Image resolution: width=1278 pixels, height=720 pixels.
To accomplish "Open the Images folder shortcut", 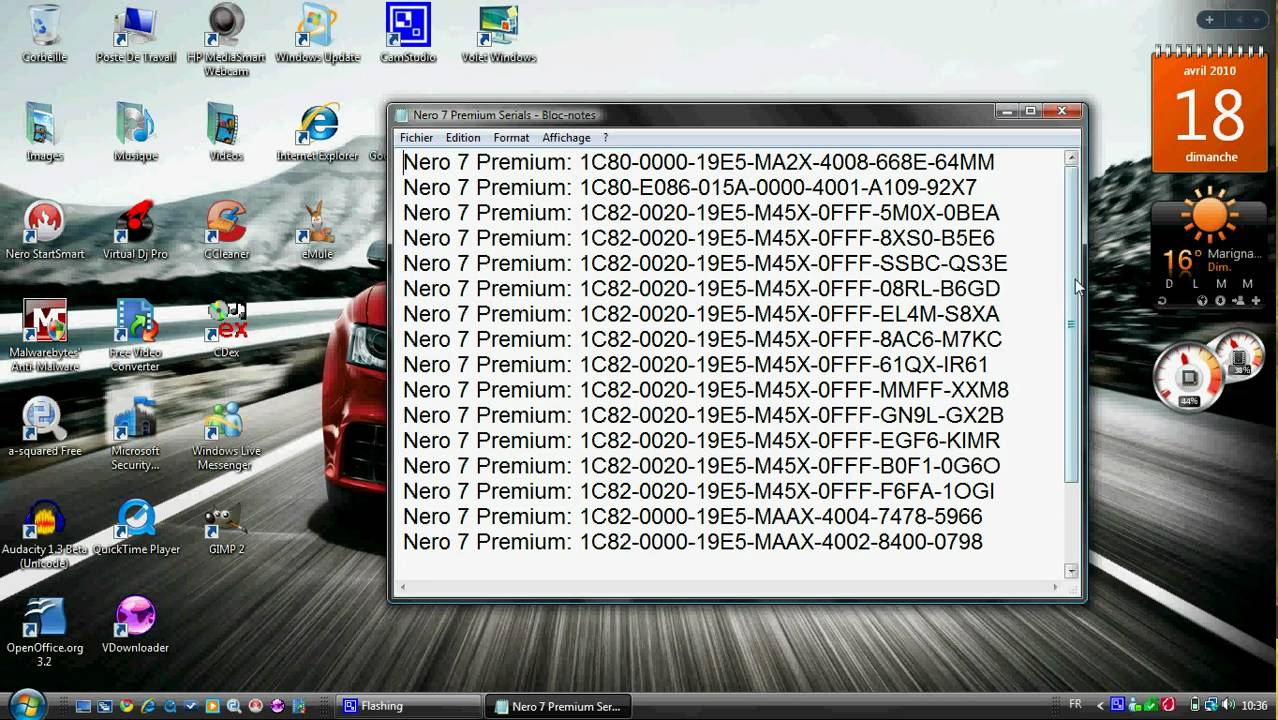I will coord(44,132).
